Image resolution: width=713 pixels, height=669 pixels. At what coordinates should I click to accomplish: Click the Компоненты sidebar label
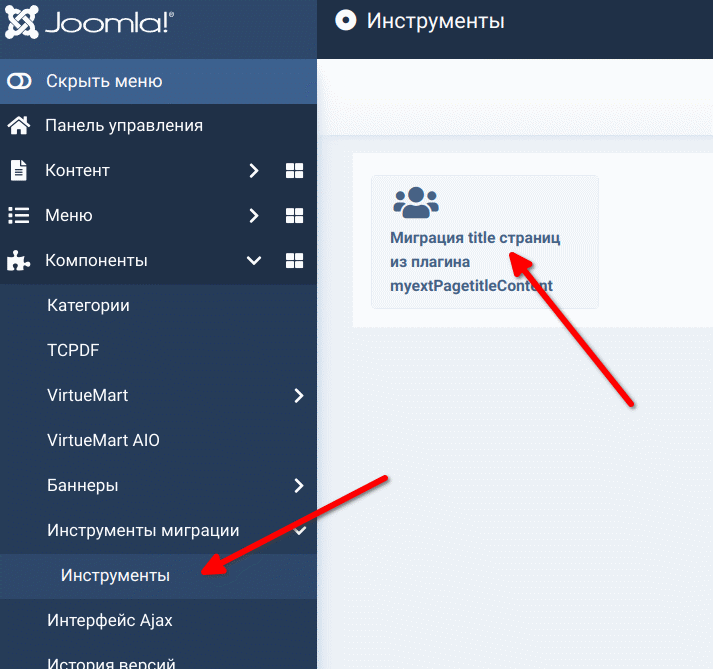(x=96, y=261)
